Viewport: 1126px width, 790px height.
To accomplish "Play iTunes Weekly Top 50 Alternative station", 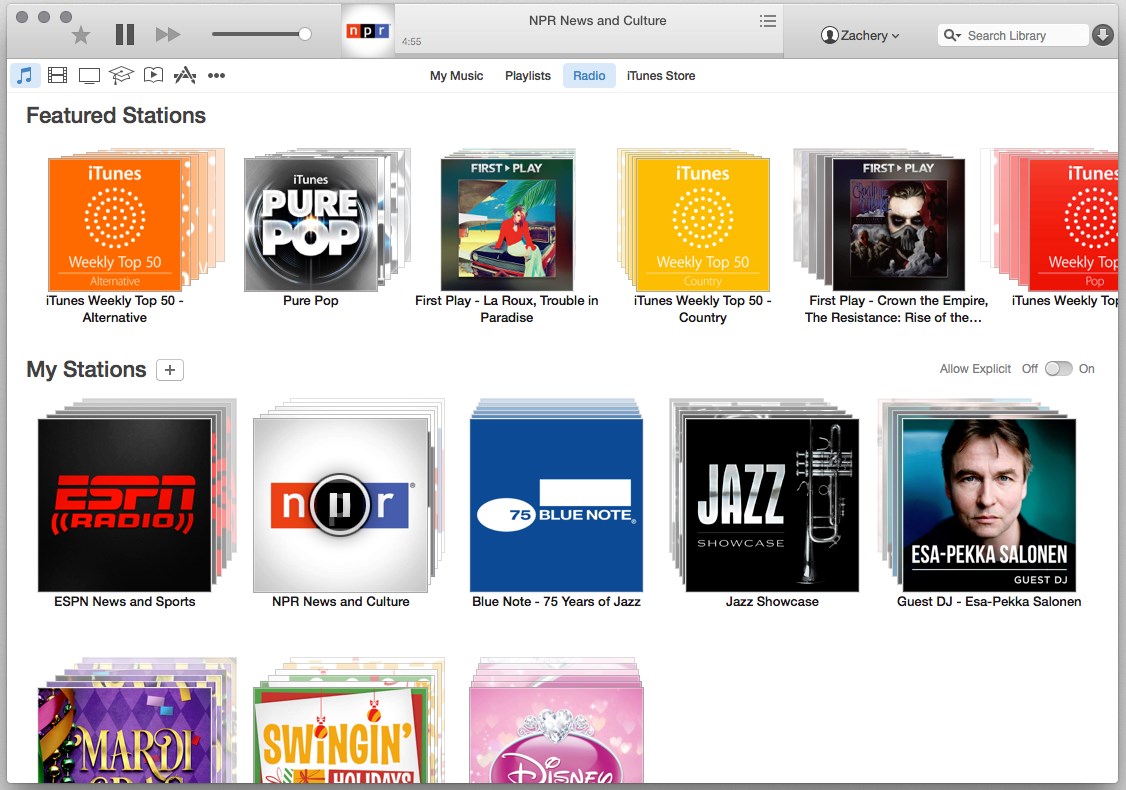I will [x=115, y=224].
